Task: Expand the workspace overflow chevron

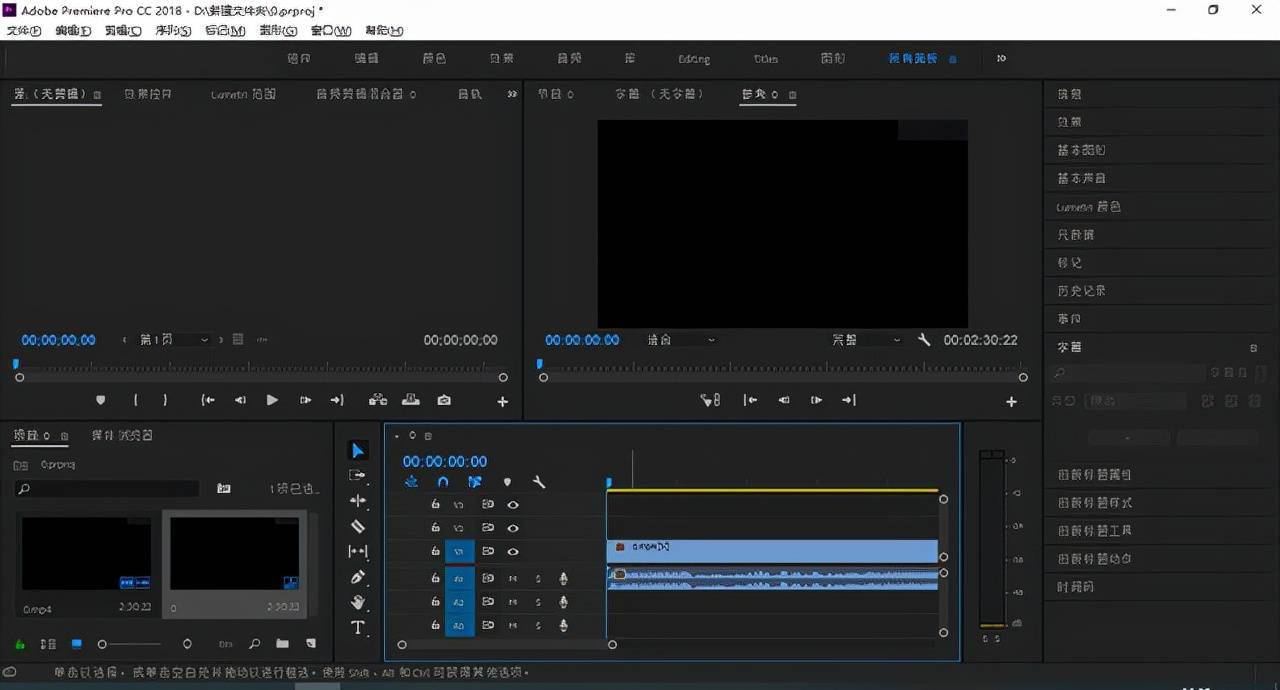Action: click(x=1001, y=58)
